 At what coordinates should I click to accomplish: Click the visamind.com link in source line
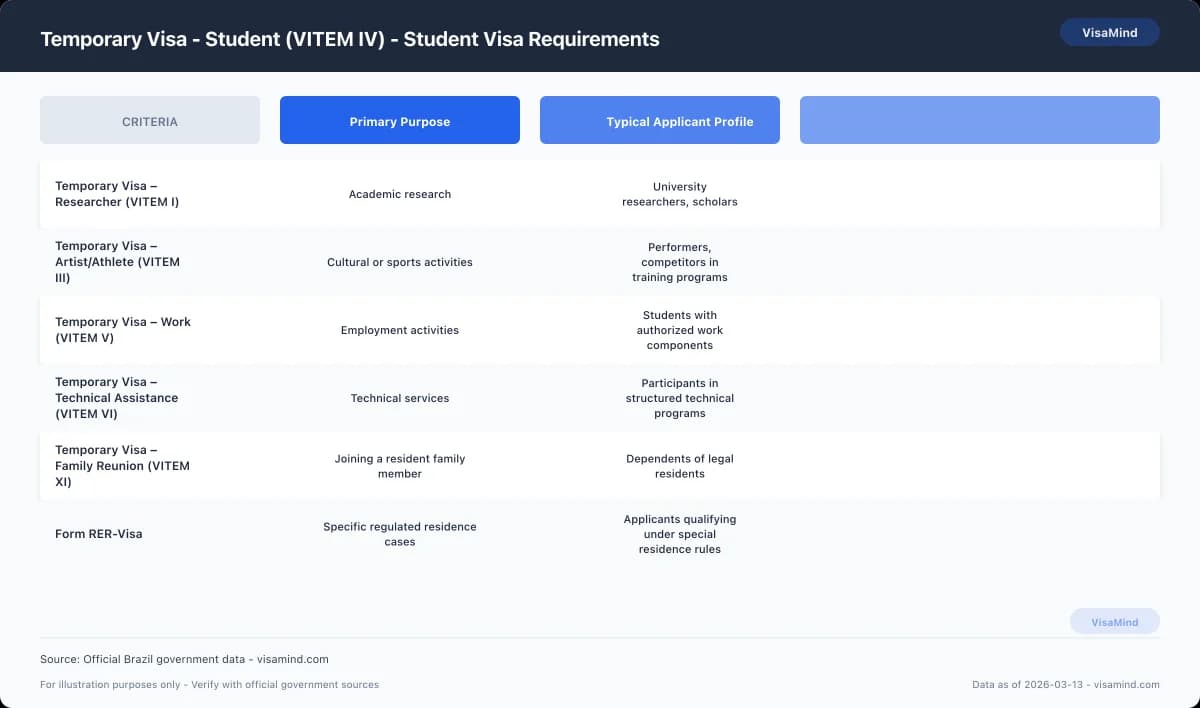[x=293, y=659]
